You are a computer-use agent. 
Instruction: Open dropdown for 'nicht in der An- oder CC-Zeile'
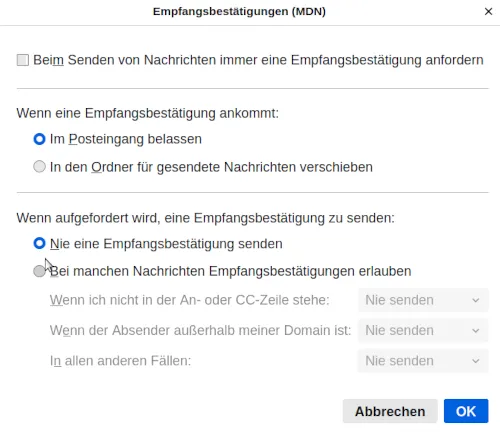(423, 300)
